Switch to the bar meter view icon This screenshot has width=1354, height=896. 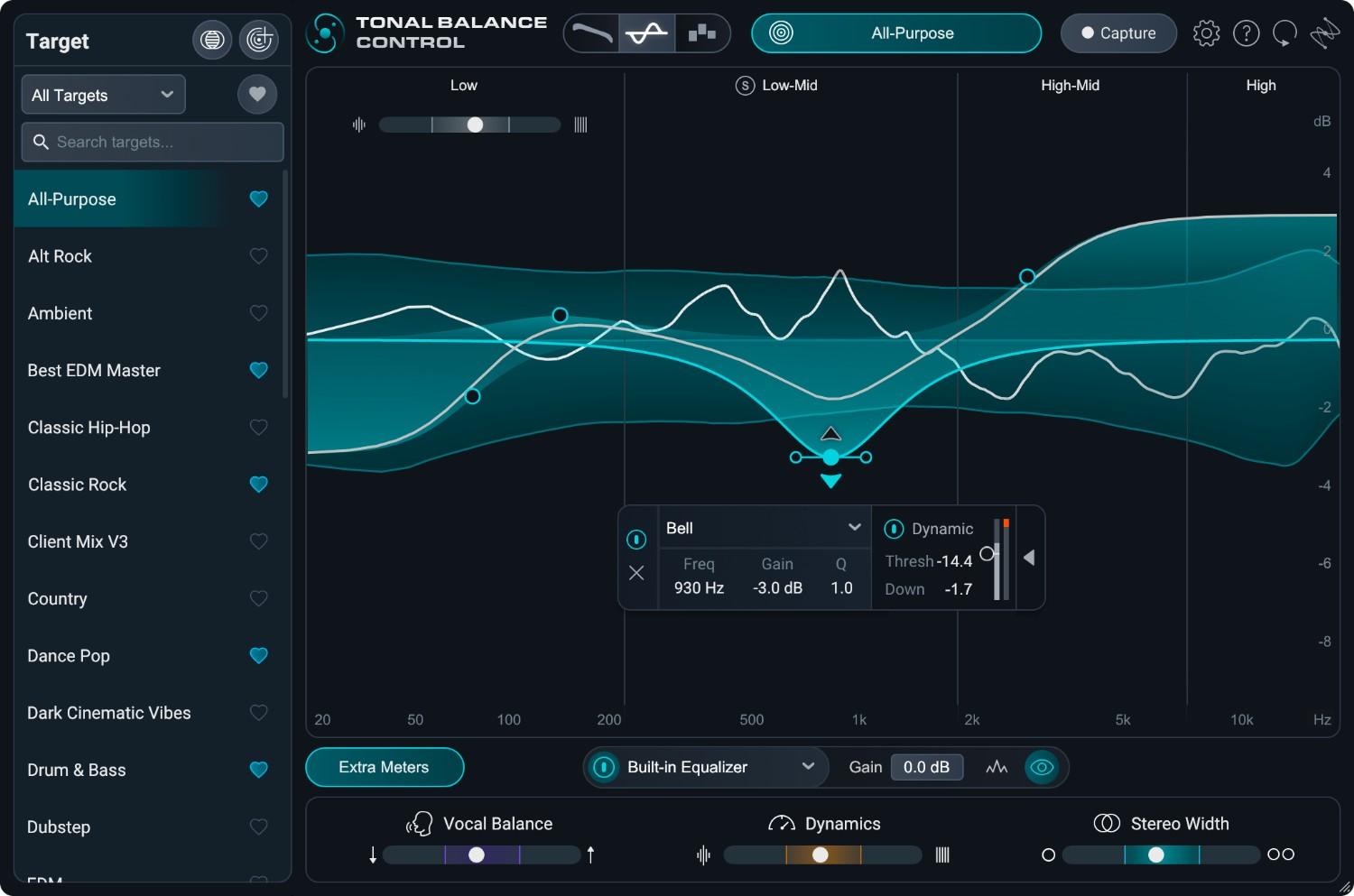point(701,32)
